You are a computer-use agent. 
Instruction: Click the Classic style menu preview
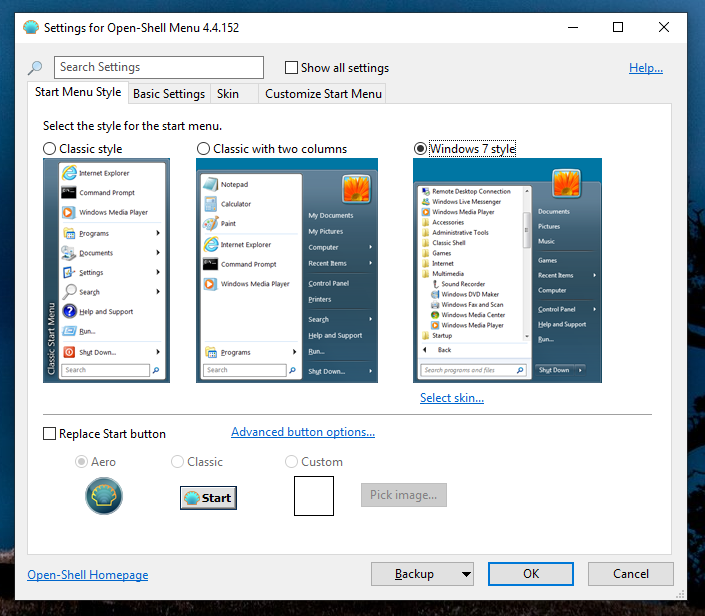click(107, 271)
